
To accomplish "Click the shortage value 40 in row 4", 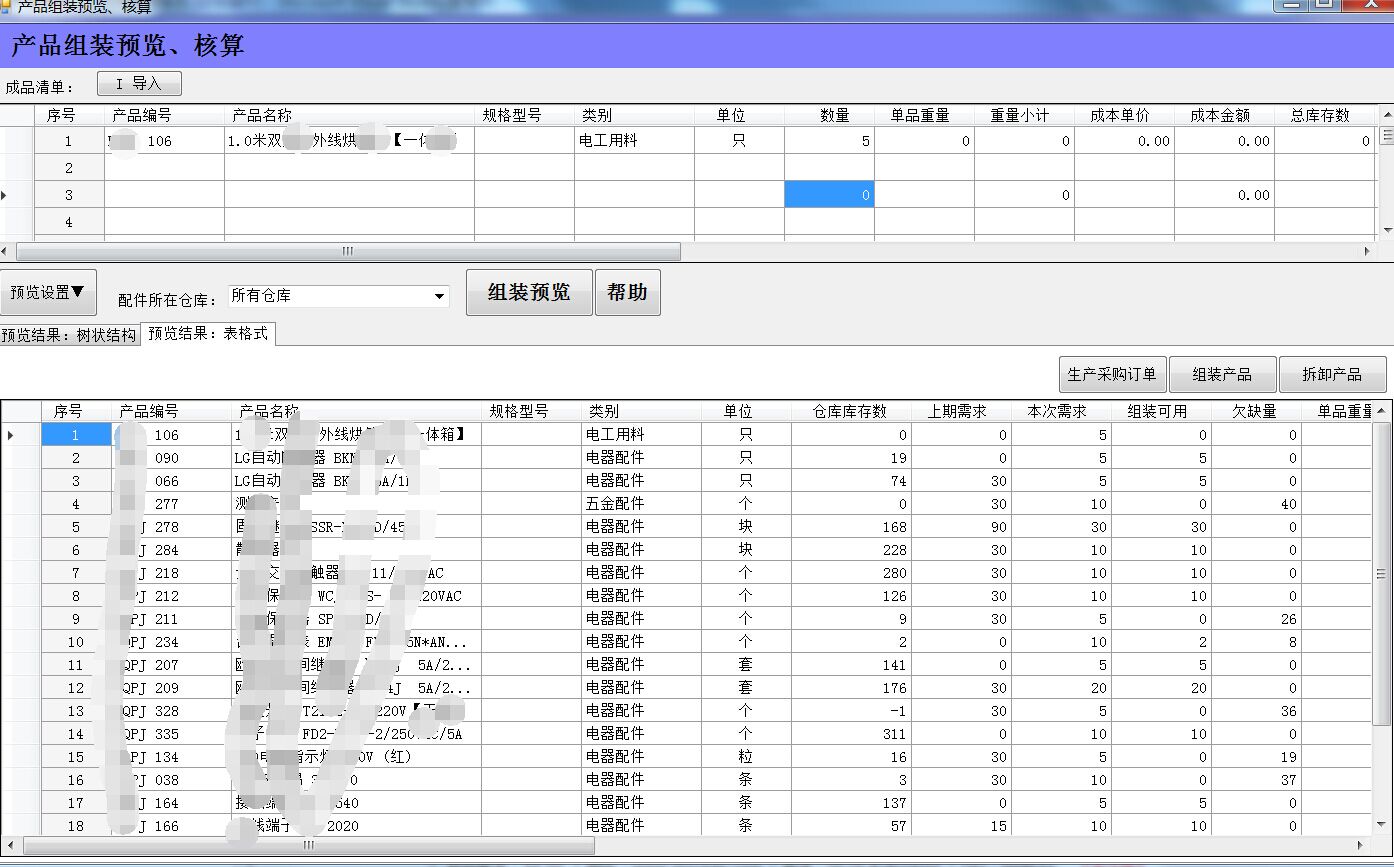I will click(1256, 504).
